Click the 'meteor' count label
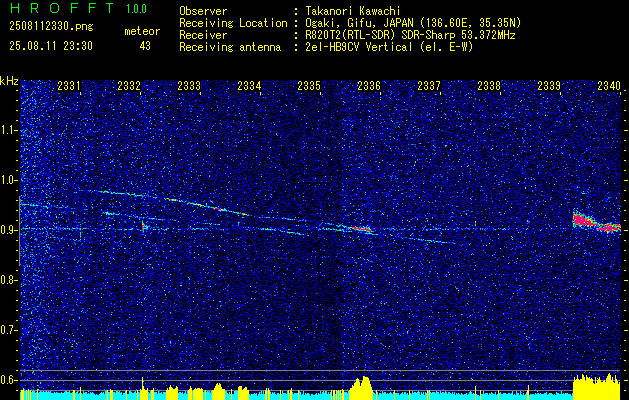Screen dimensions: 629x400 (x=142, y=31)
